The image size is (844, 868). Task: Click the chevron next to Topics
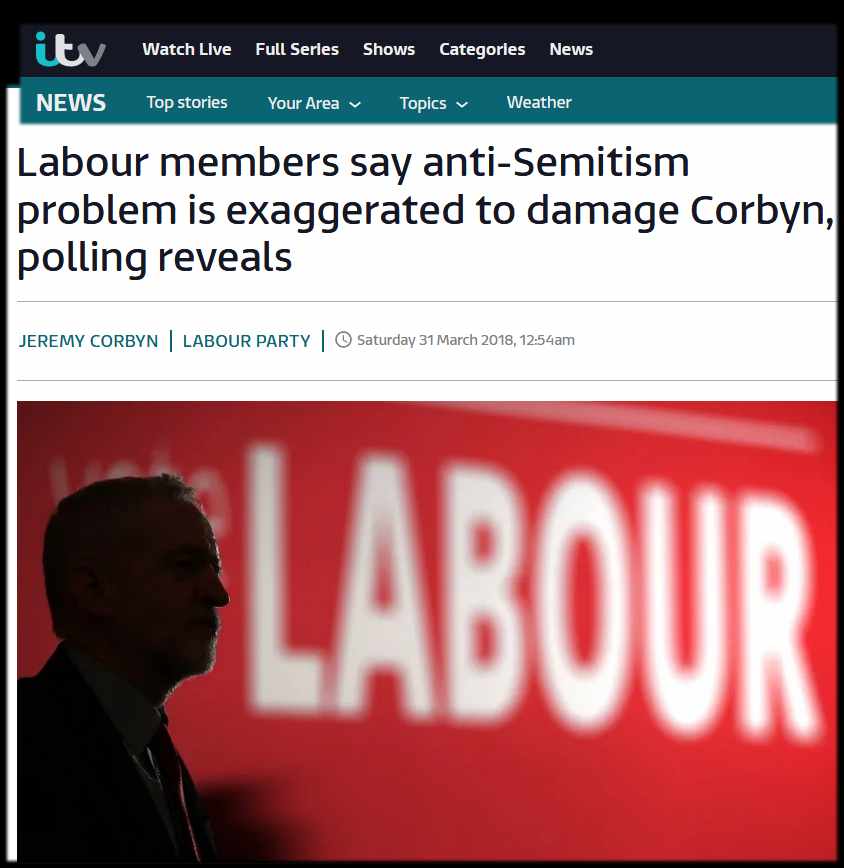462,104
